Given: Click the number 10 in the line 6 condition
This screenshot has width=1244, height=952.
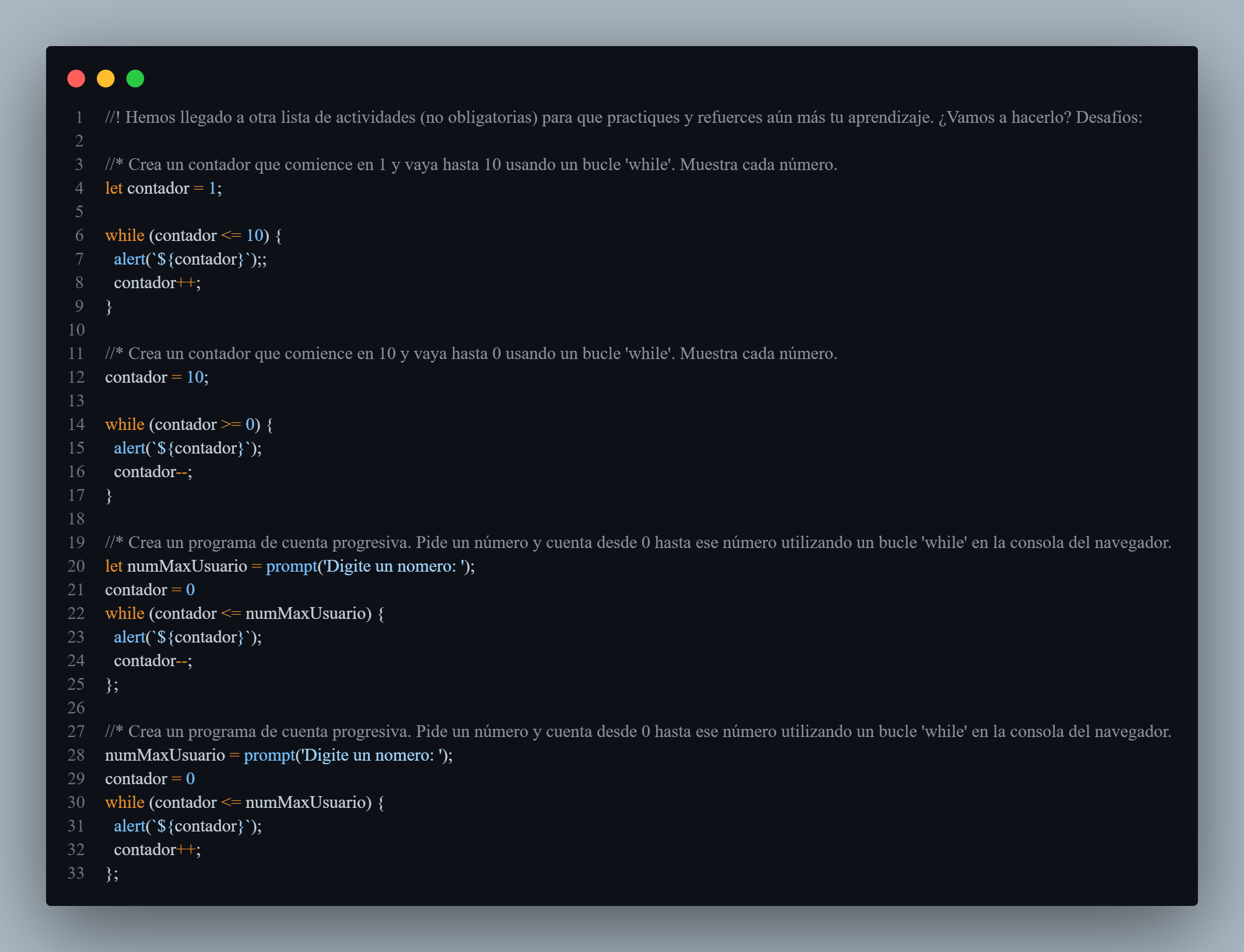Looking at the screenshot, I should click(255, 235).
